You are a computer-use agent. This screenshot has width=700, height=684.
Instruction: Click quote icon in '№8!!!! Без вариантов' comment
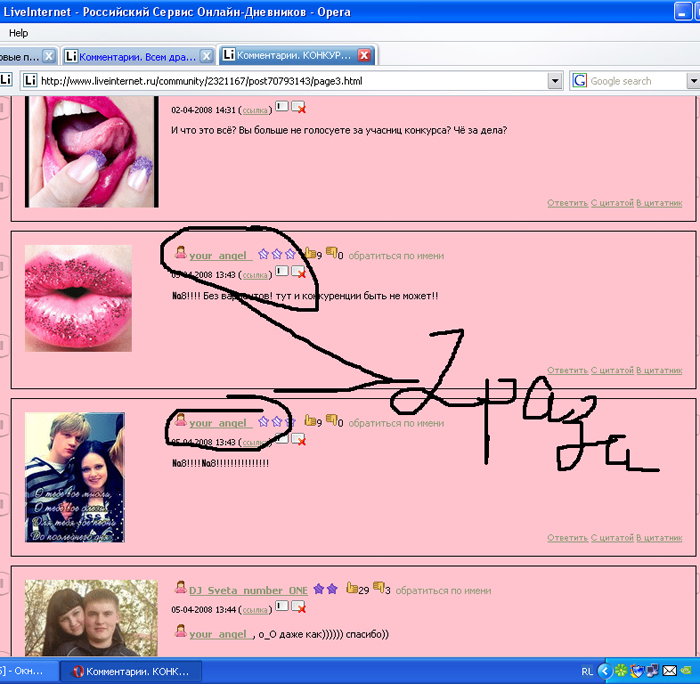(282, 271)
